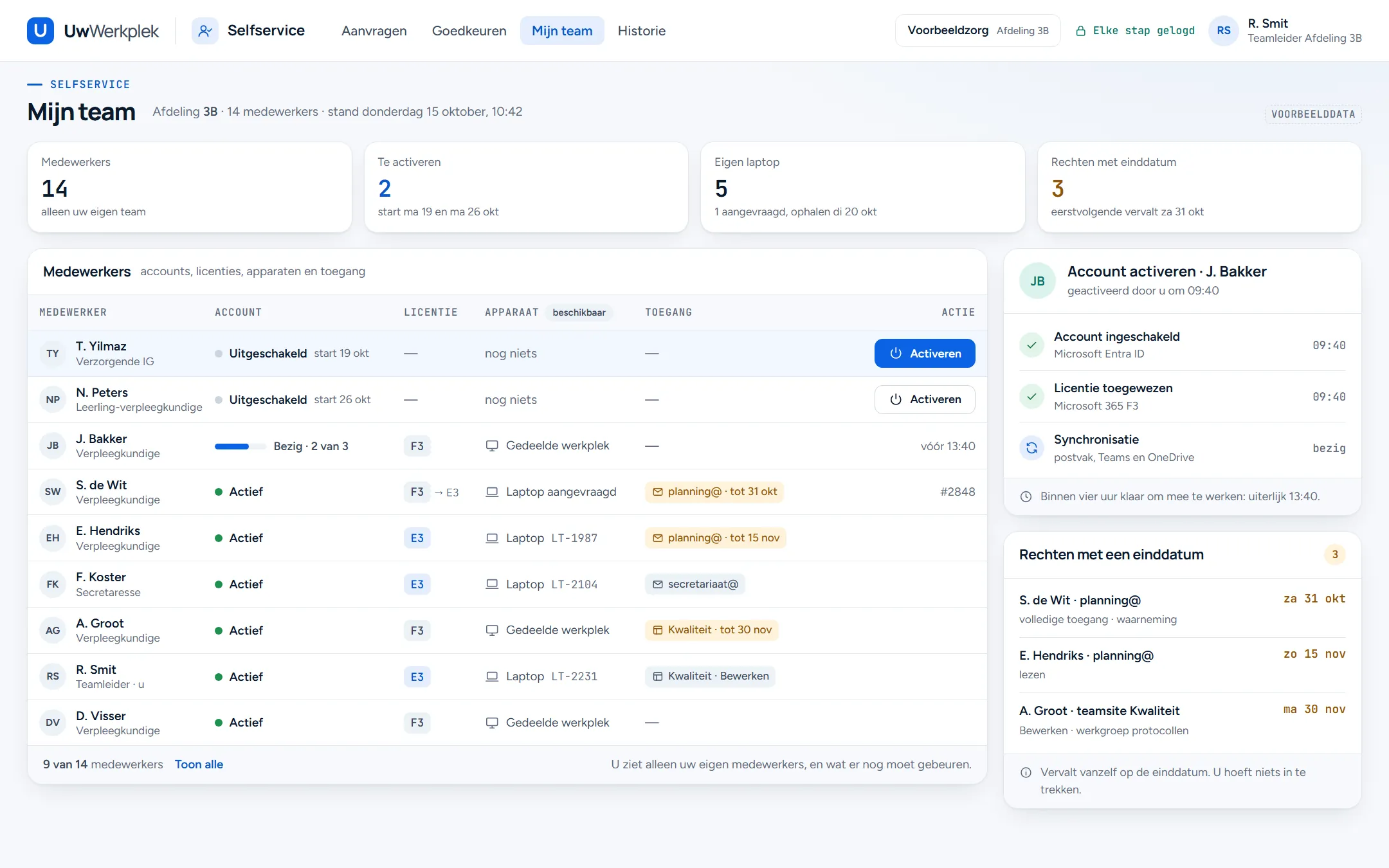Click the JB avatar in the activation panel
This screenshot has width=1389, height=868.
[x=1037, y=280]
